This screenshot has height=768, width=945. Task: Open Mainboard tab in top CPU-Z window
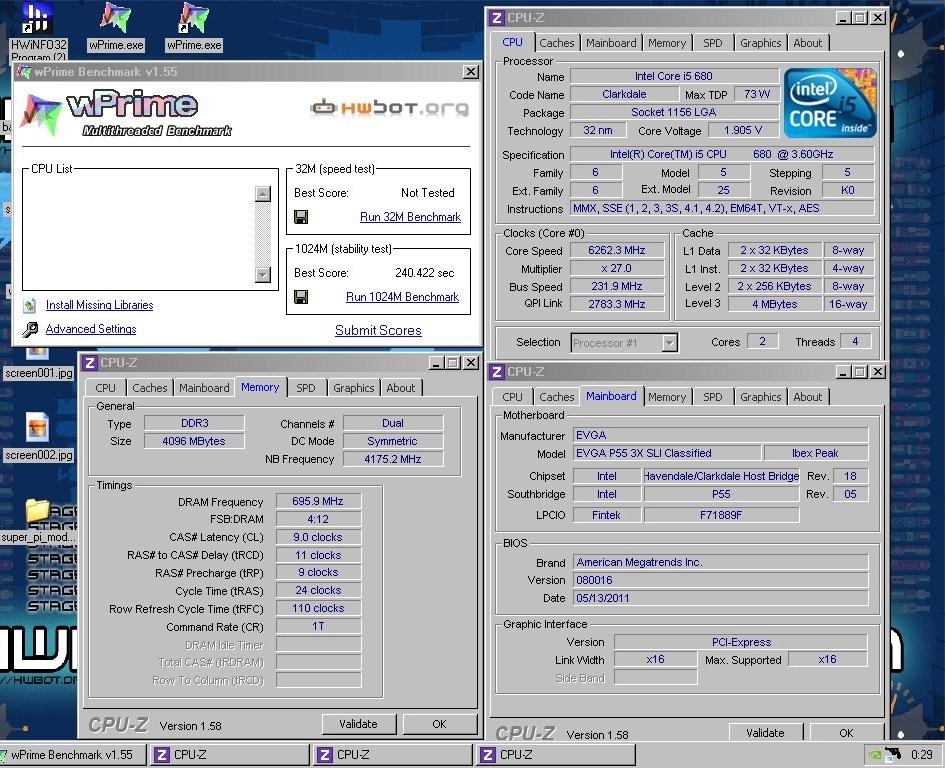point(611,43)
